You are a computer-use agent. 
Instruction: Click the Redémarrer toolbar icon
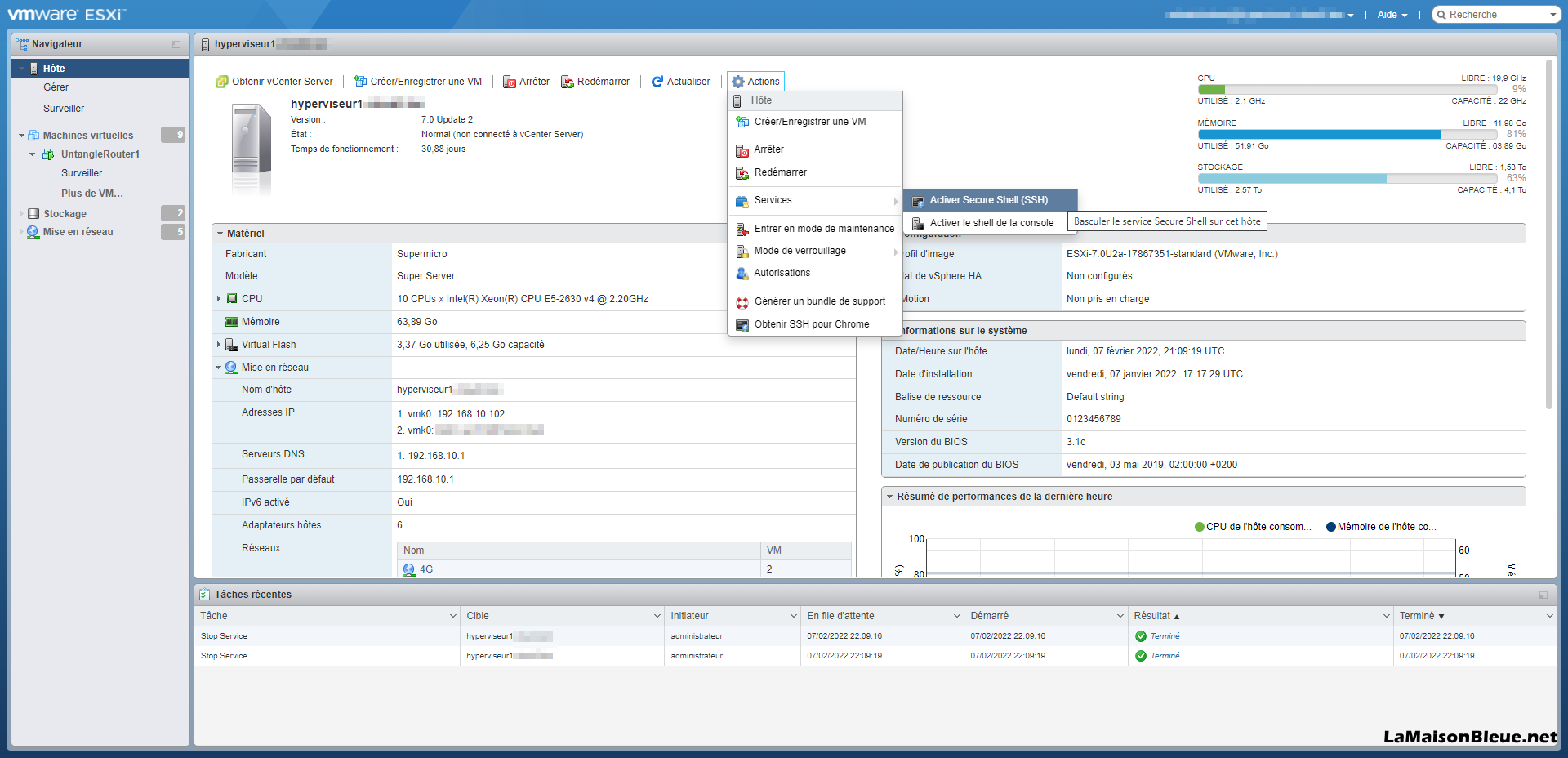click(567, 82)
